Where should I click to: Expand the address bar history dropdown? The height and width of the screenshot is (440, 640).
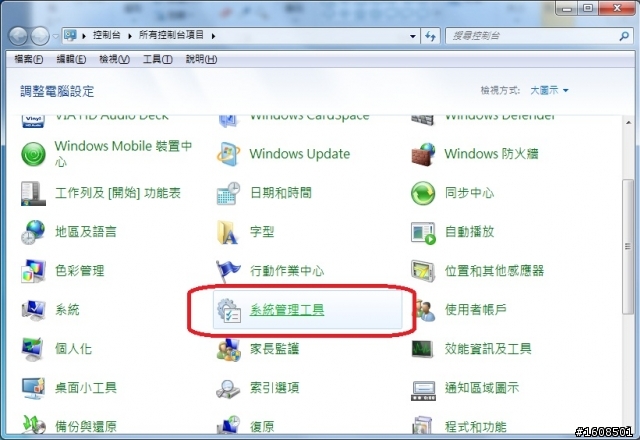(x=413, y=36)
